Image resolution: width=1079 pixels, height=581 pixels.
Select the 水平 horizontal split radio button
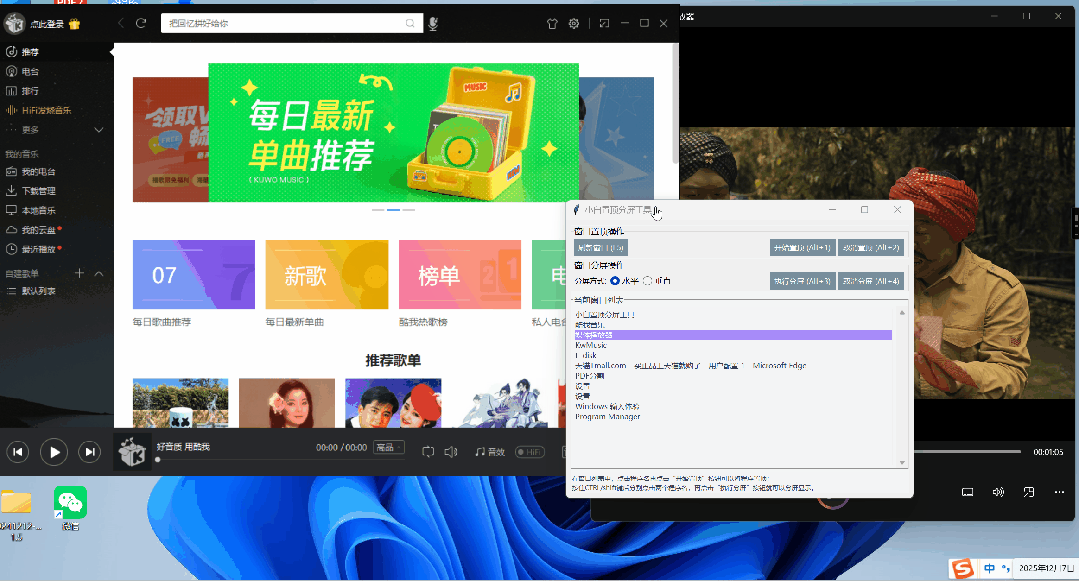615,281
